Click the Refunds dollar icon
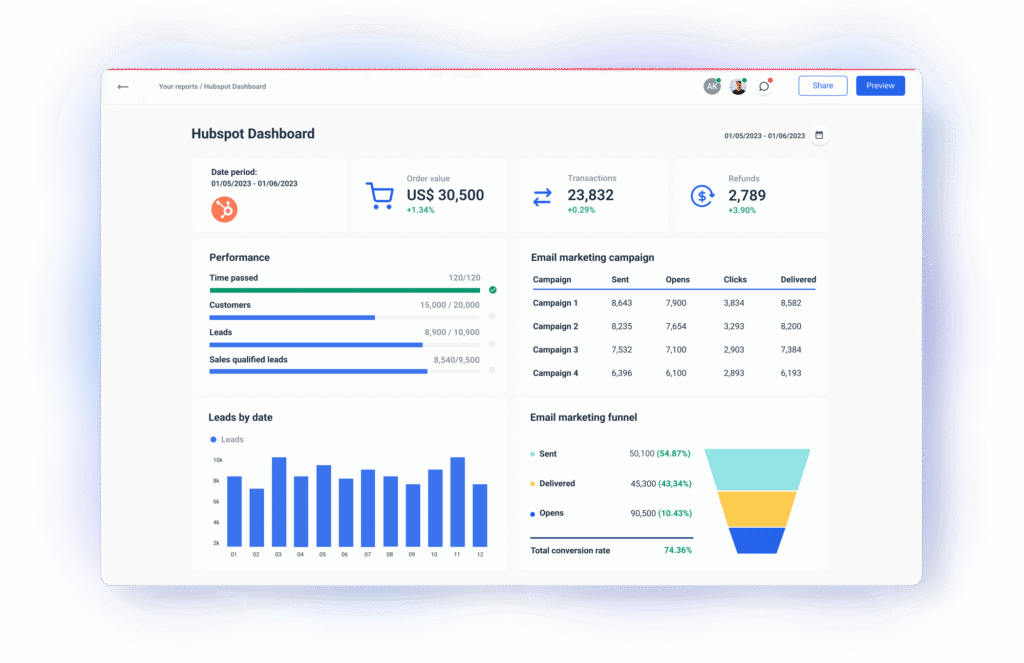The width and height of the screenshot is (1024, 663). click(x=702, y=196)
